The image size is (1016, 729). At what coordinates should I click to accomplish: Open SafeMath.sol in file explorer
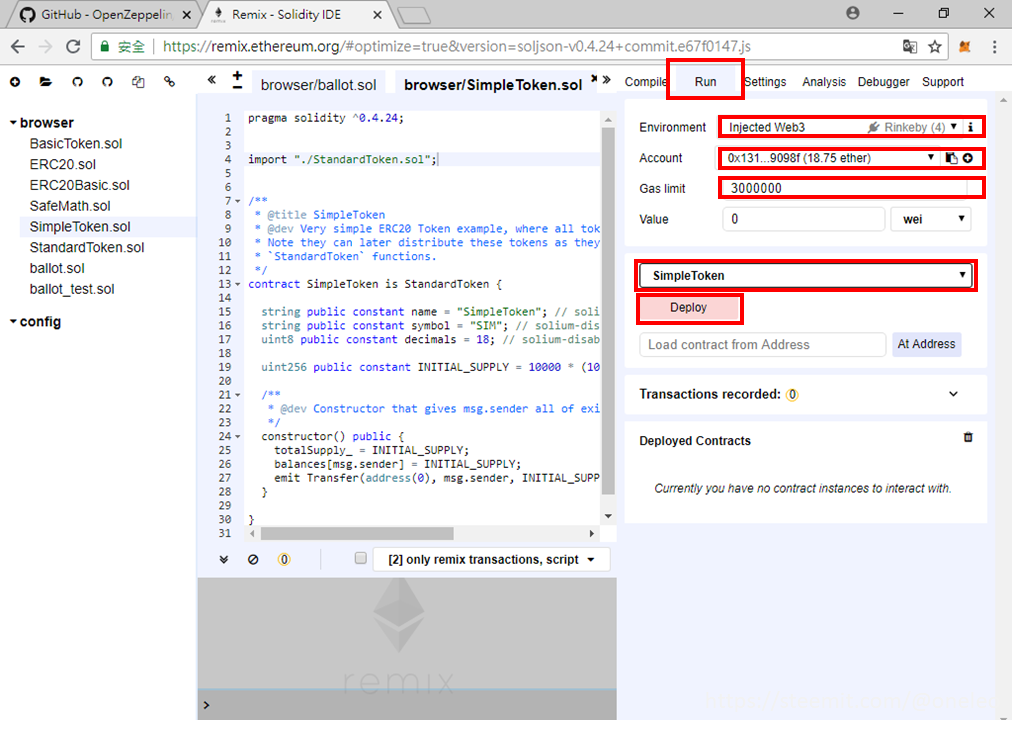(x=70, y=205)
